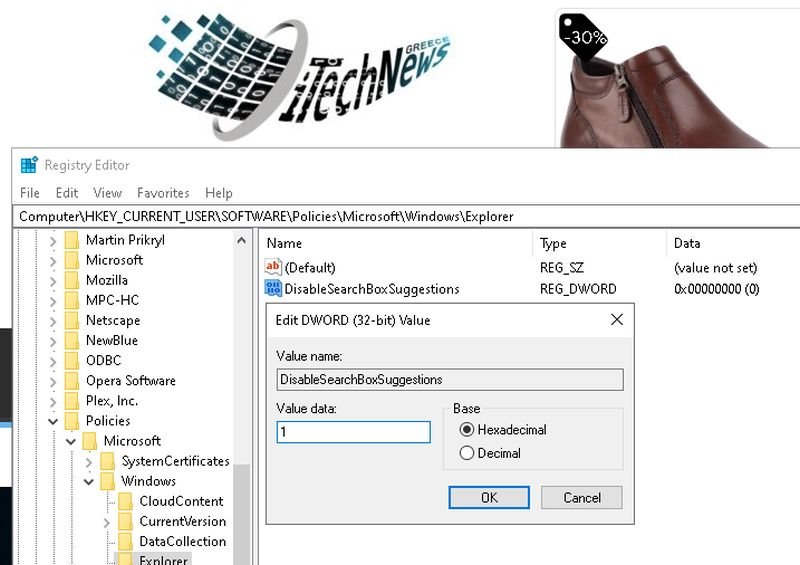
Task: Expand the CurrentVersion tree node
Action: (x=107, y=521)
